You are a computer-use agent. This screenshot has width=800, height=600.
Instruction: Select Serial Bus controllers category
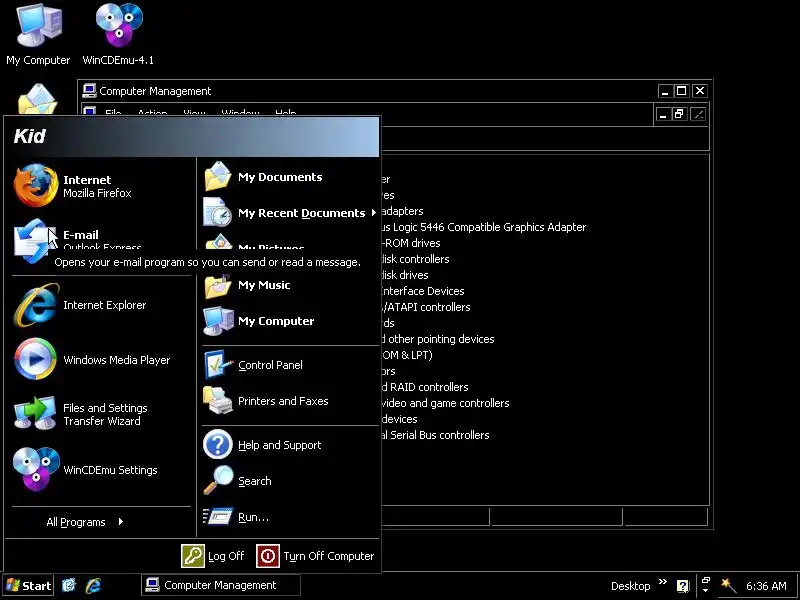point(436,435)
